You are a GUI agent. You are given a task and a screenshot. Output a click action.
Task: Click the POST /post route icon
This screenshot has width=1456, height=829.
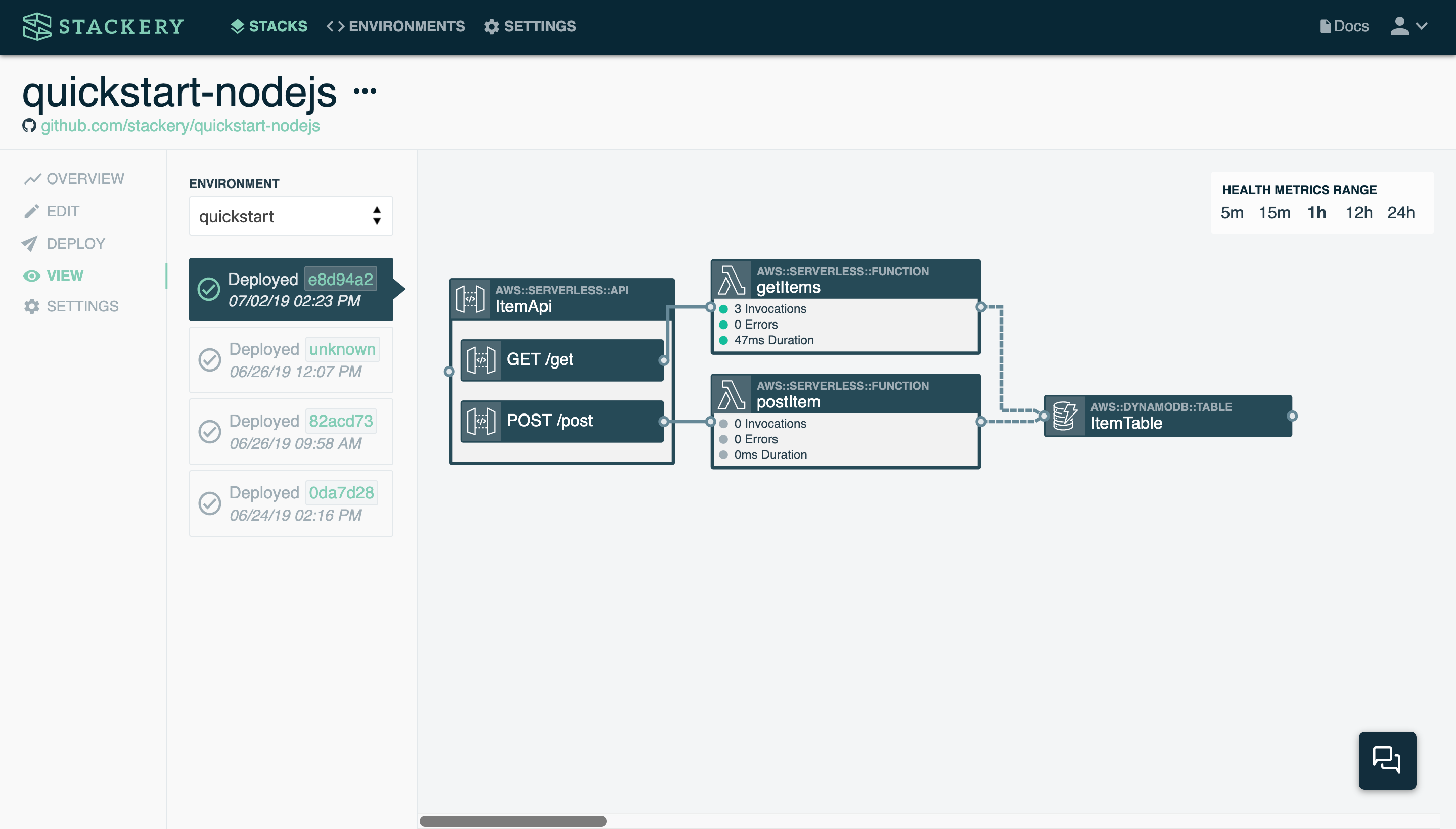(x=480, y=420)
